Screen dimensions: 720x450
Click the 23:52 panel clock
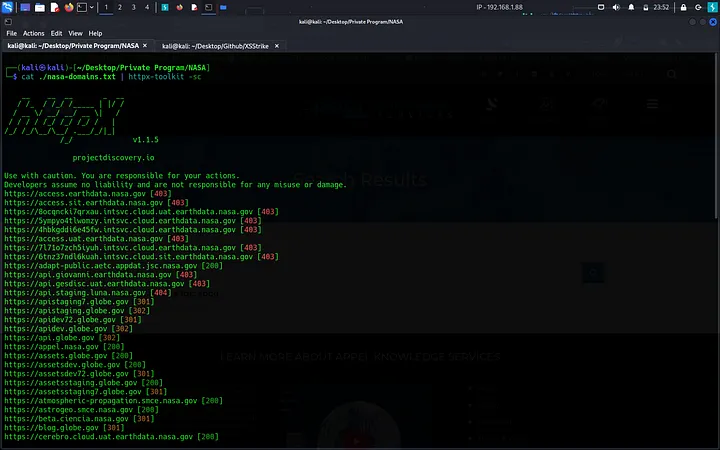click(661, 7)
